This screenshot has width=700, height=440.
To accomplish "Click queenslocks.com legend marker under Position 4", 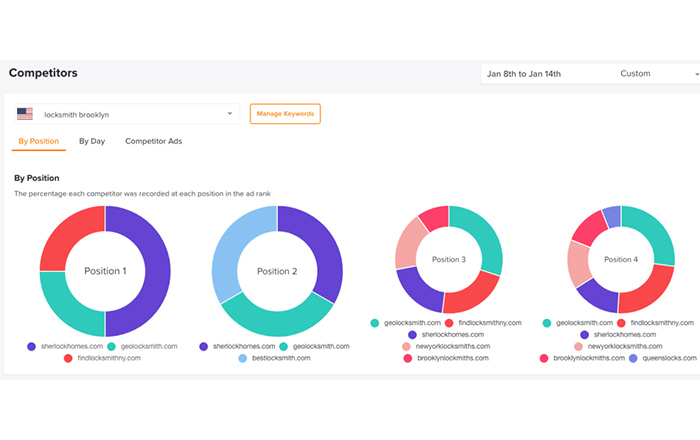I will [633, 358].
